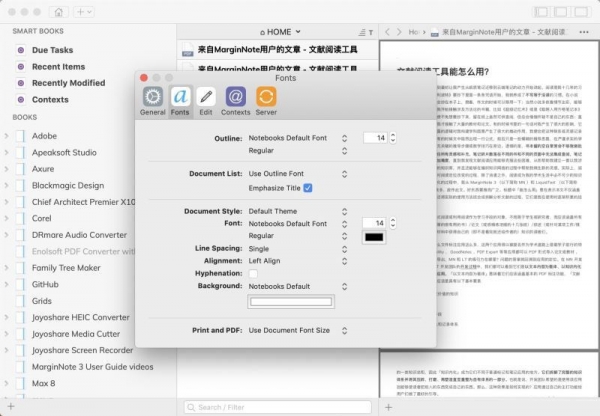This screenshot has width=600, height=416.
Task: Select the Max 8 book
Action: [44, 383]
